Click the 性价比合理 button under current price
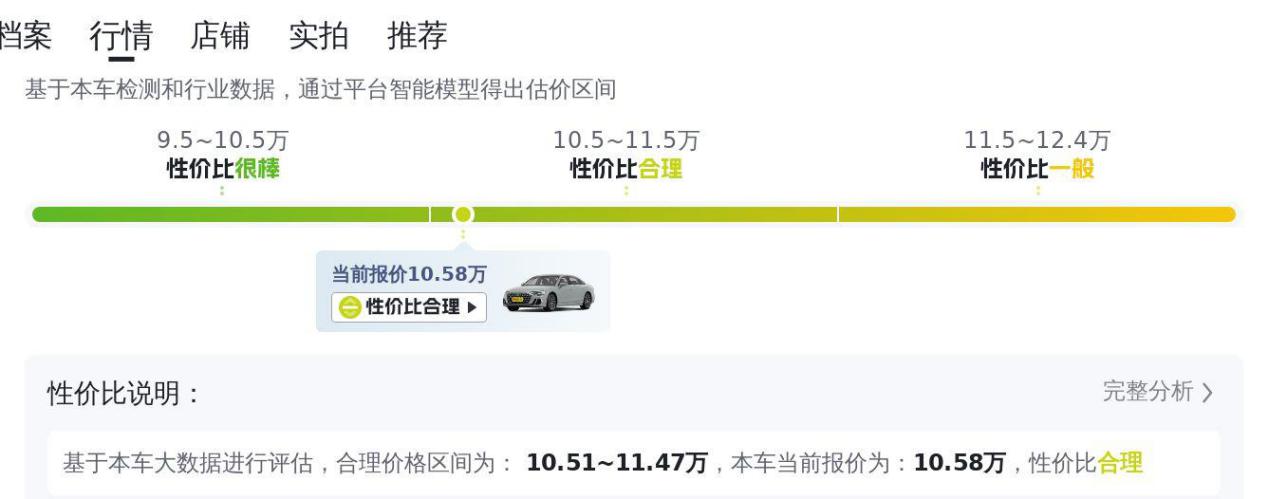The image size is (1268, 499). pyautogui.click(x=408, y=307)
